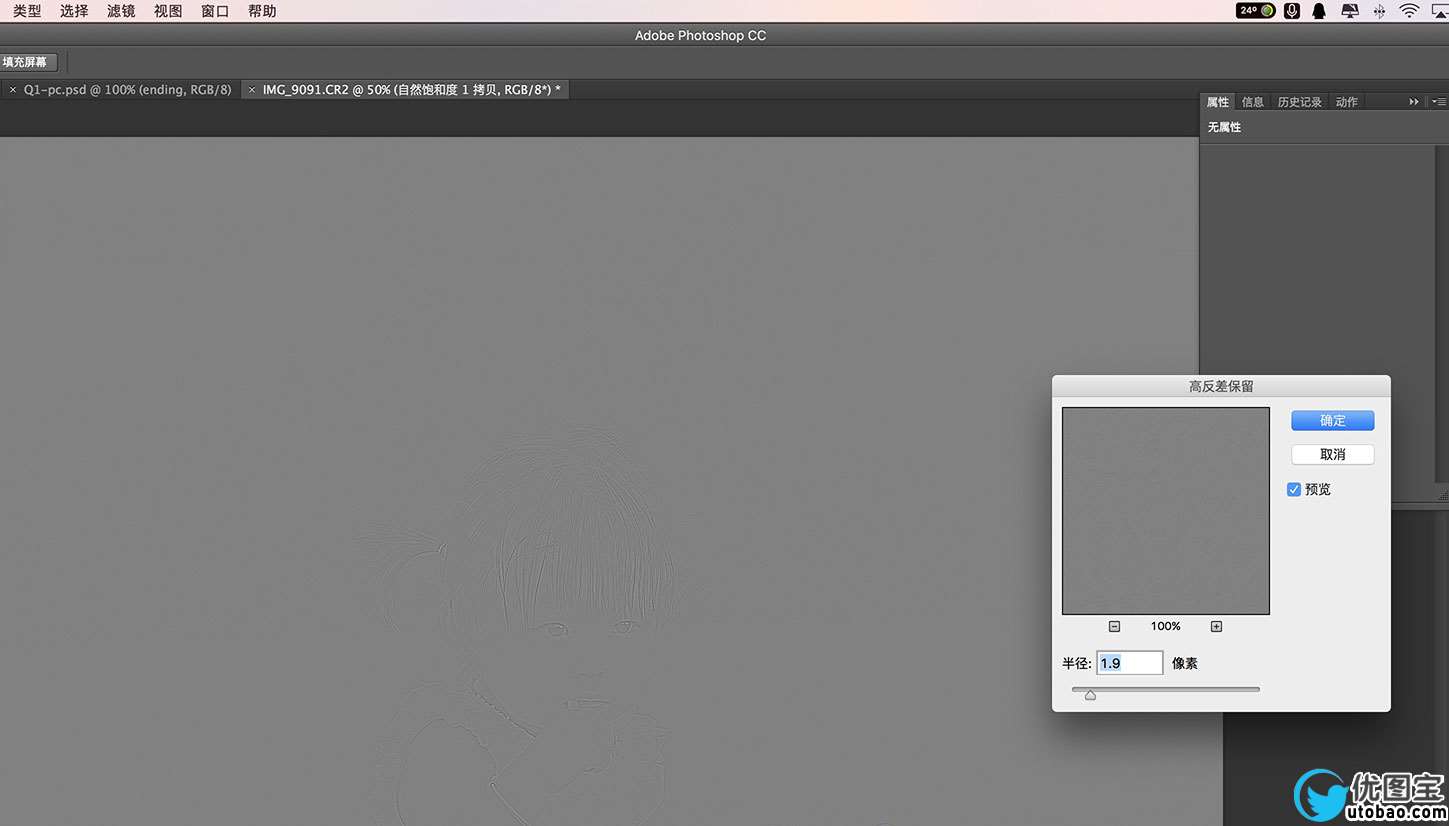Click the 无属性 label in properties panel

coord(1224,128)
